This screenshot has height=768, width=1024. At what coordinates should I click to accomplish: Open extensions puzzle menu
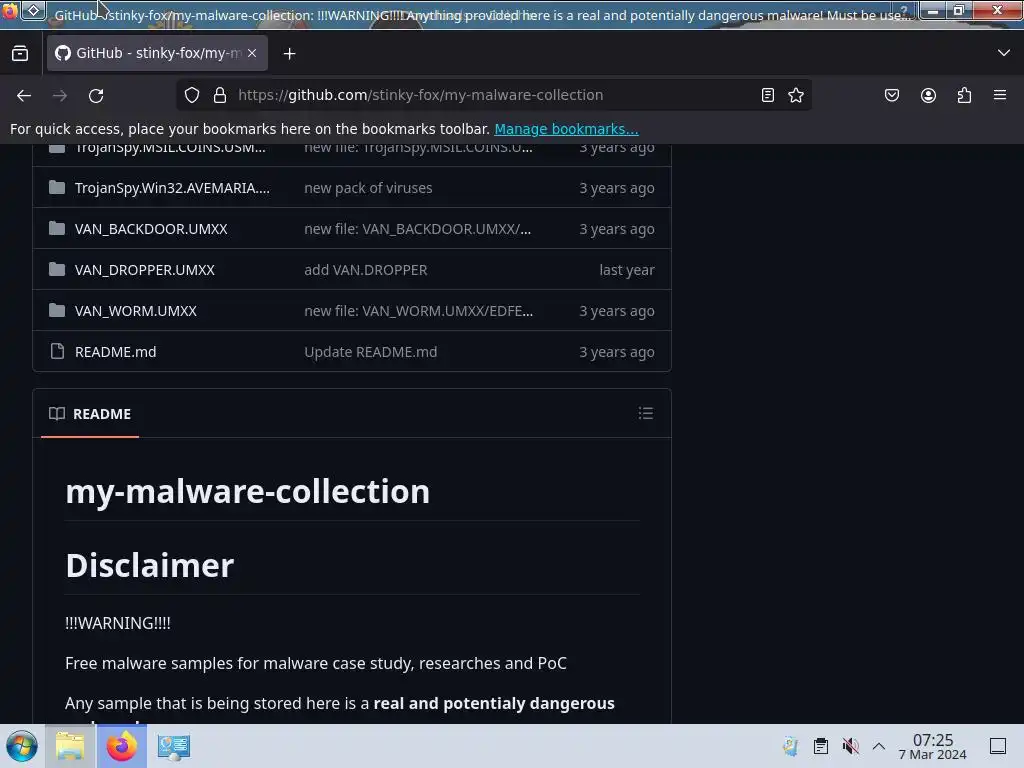tap(964, 95)
